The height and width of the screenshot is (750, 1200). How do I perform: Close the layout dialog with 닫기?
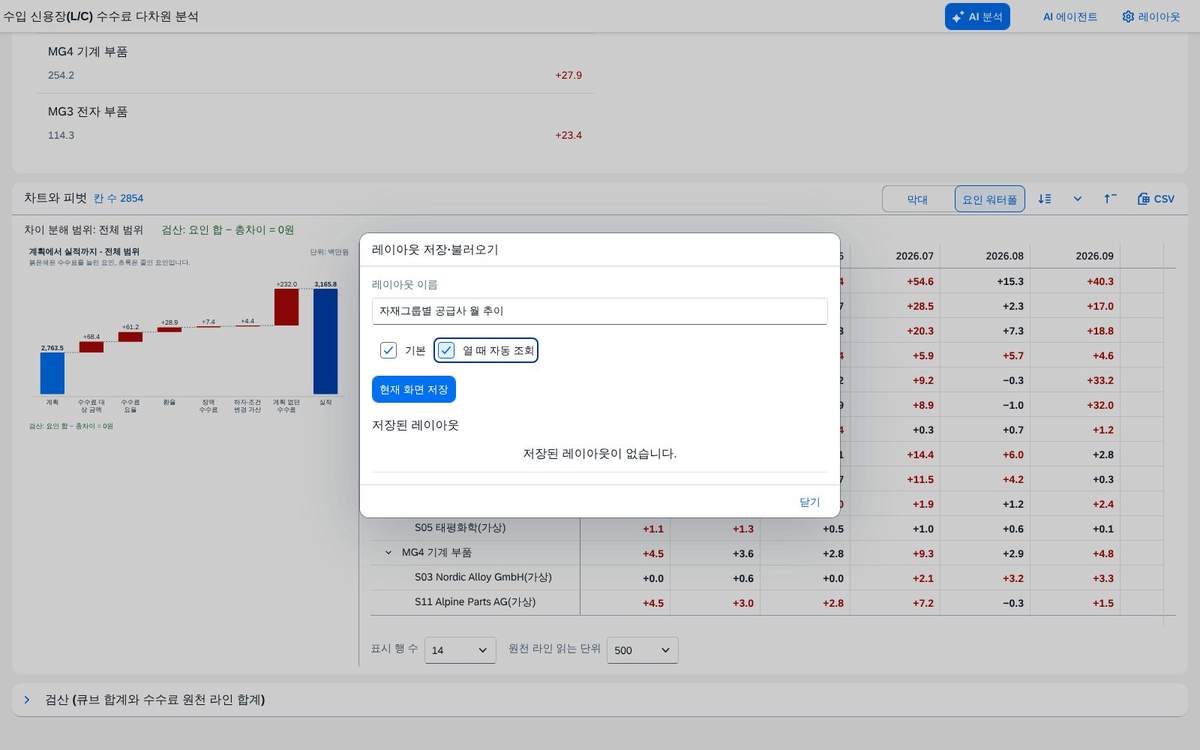[810, 502]
